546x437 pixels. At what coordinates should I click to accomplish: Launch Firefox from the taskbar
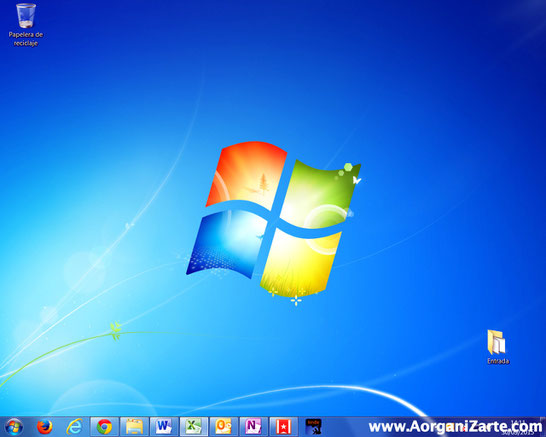point(45,427)
